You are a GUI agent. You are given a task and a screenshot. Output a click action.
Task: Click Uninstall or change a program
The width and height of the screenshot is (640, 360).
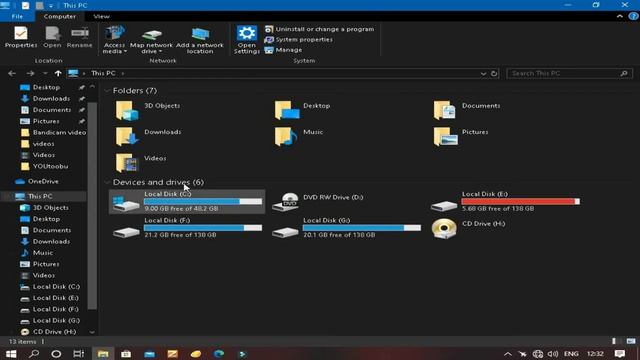(319, 29)
